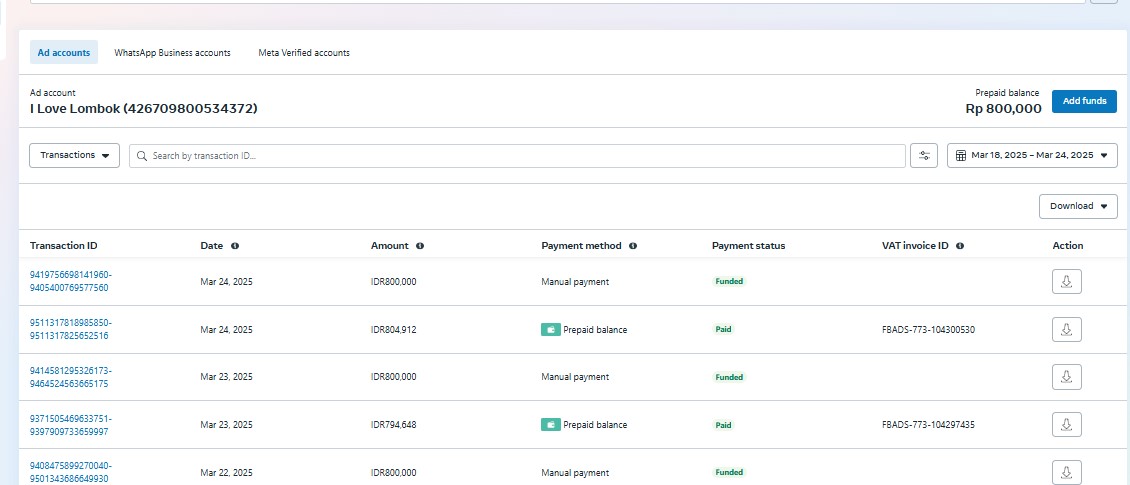The width and height of the screenshot is (1130, 485).
Task: Open the Mar 18 – Mar 24 date range picker
Action: click(1032, 156)
